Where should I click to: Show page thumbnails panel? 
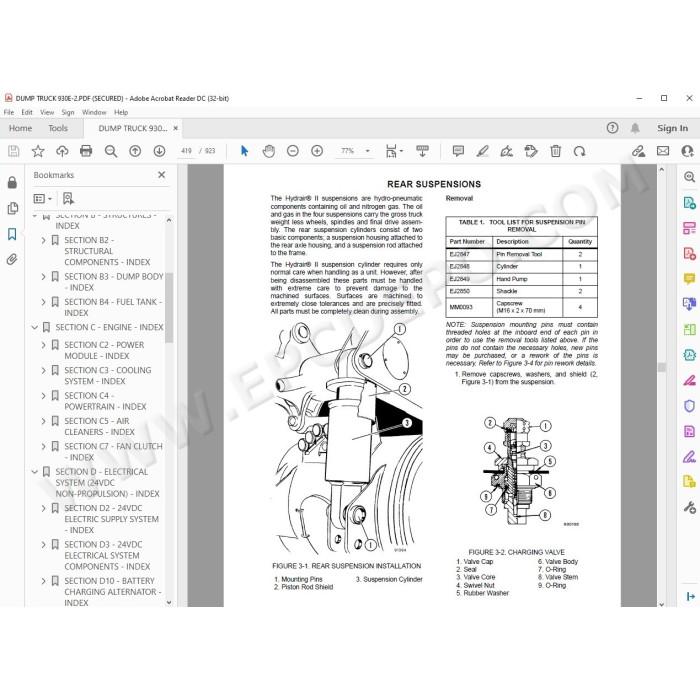[x=12, y=208]
